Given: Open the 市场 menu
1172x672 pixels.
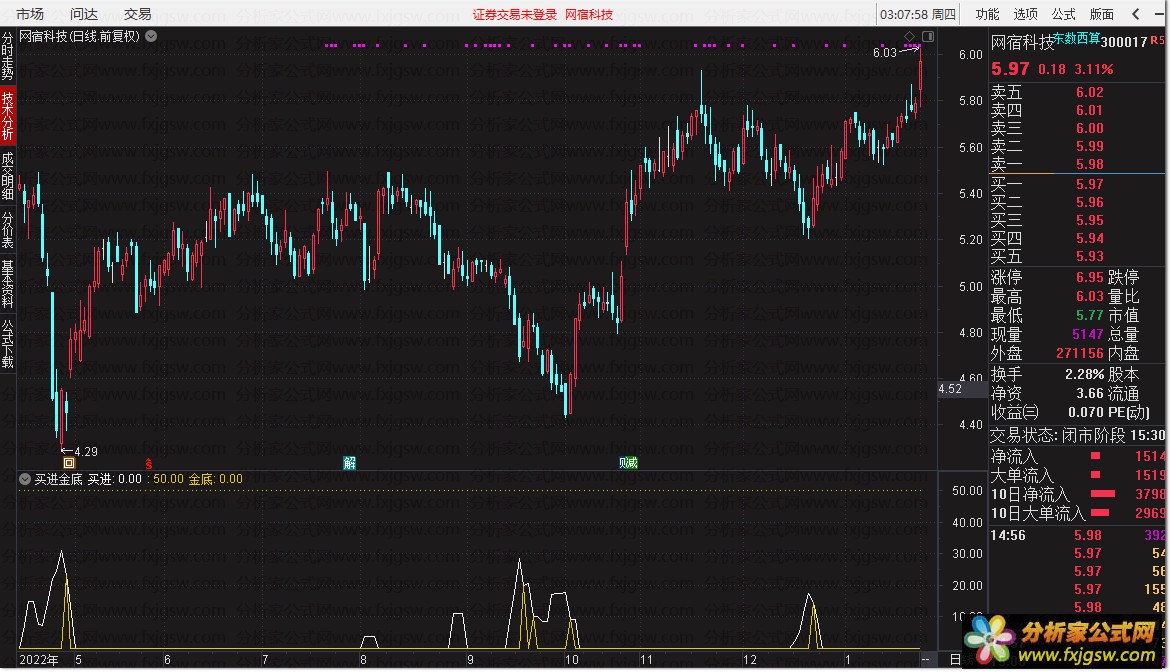Looking at the screenshot, I should click(x=30, y=13).
